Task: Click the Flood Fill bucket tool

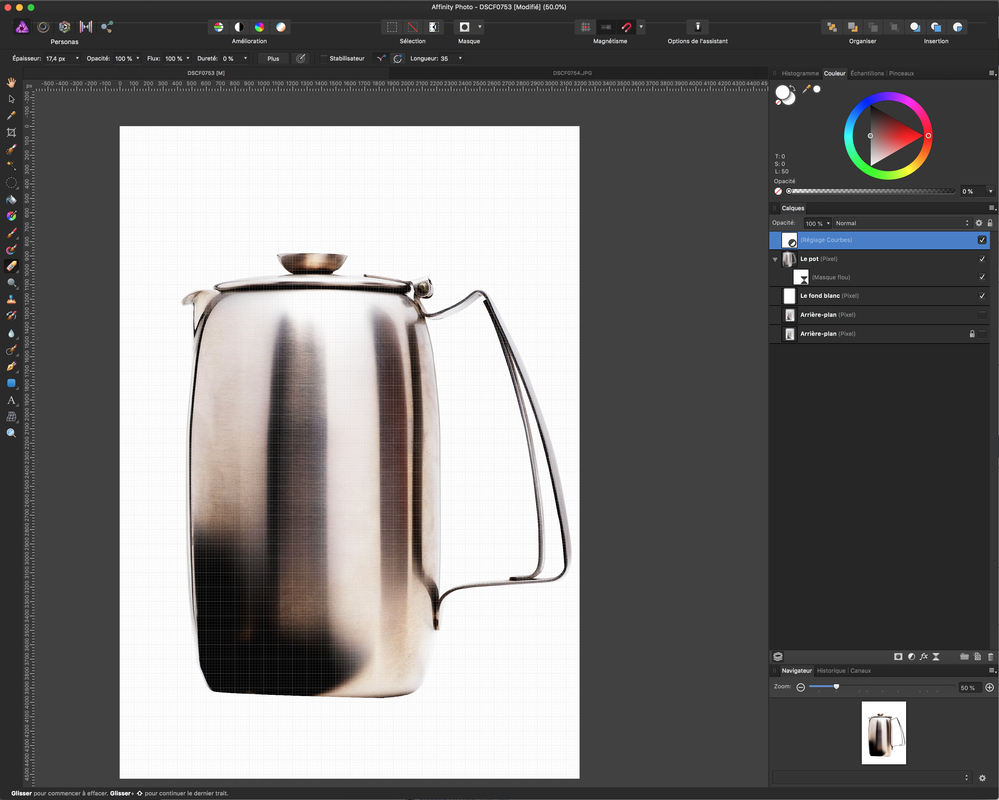Action: 11,199
